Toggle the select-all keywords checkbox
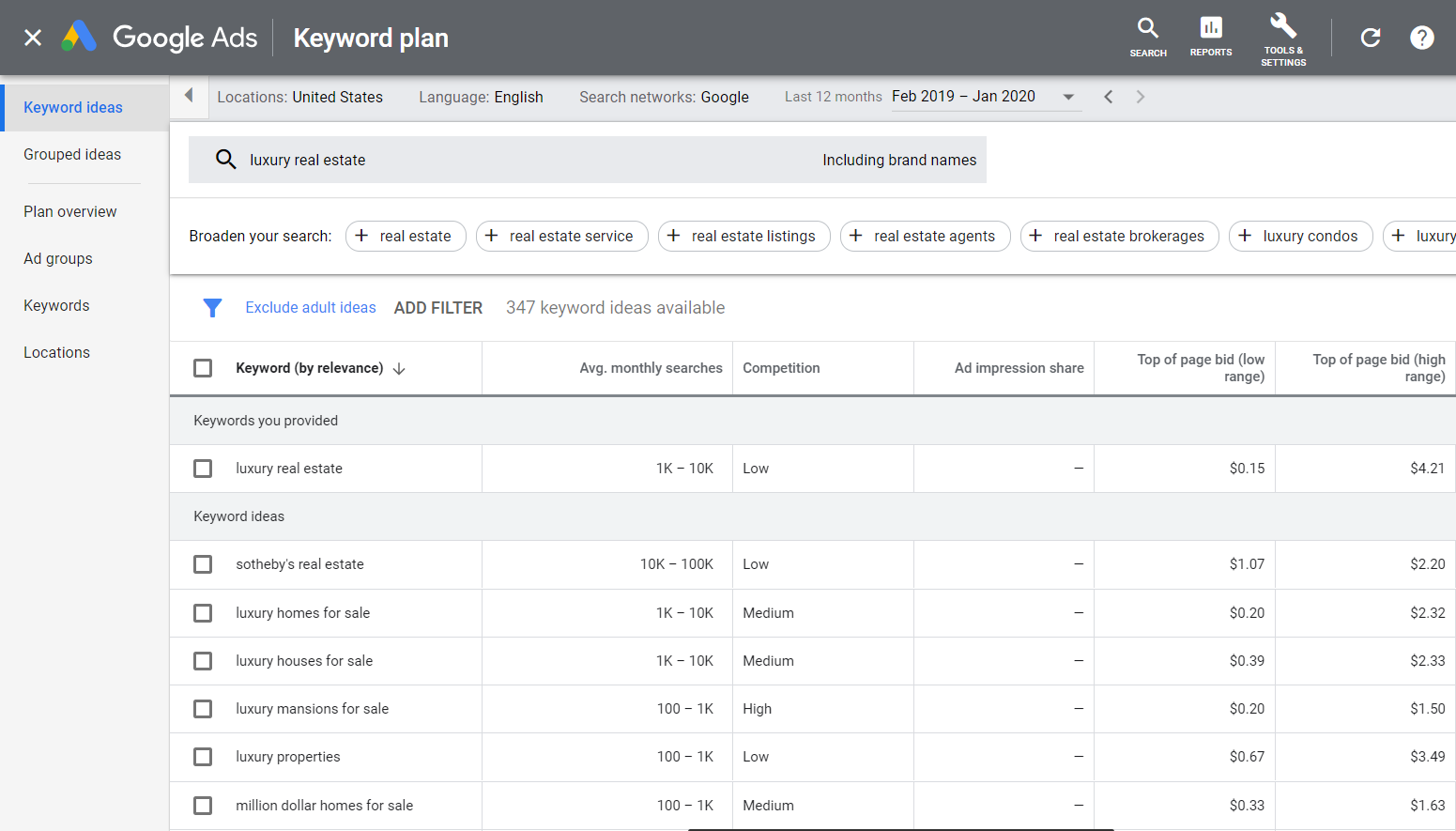This screenshot has height=831, width=1456. coord(203,368)
